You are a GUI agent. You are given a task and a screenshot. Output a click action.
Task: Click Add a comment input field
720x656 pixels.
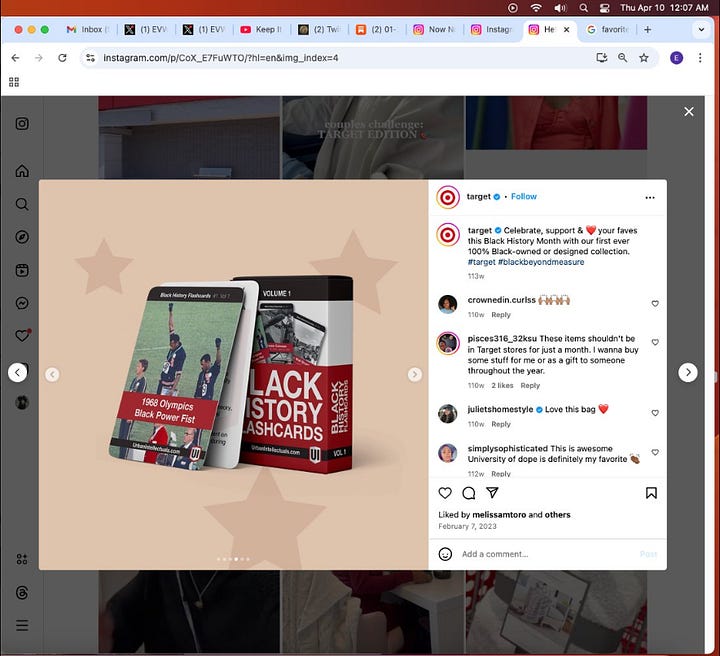(546, 554)
